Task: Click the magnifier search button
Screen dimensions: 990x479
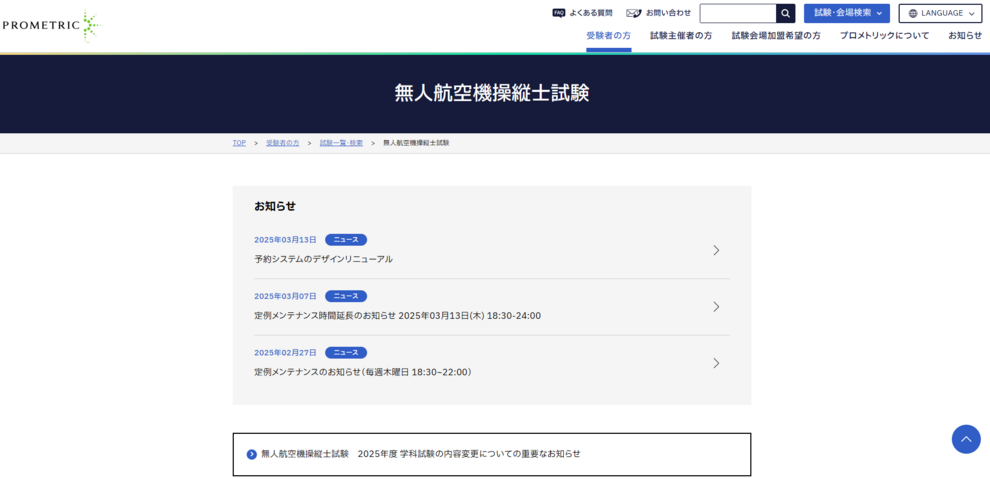Action: pyautogui.click(x=785, y=14)
